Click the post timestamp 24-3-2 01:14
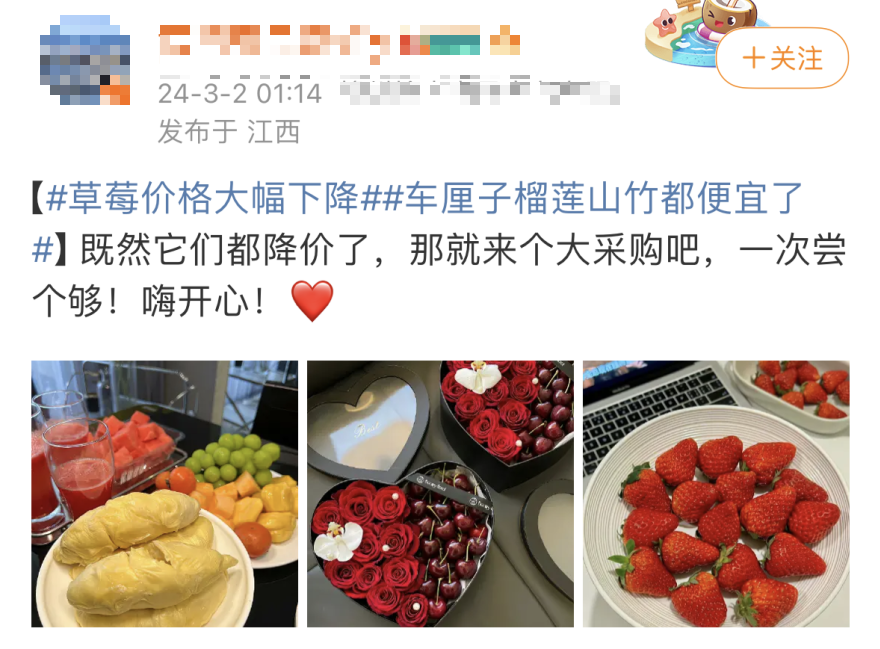 (240, 94)
